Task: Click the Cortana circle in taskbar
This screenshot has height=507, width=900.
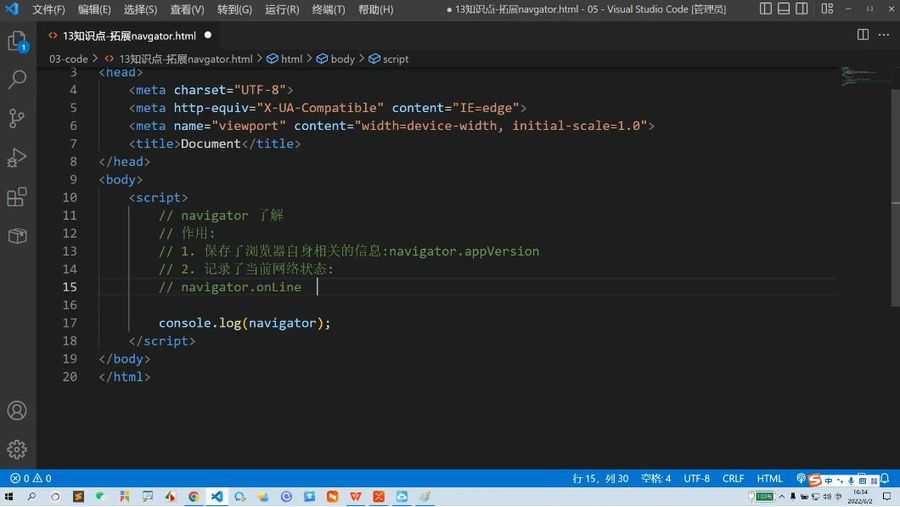Action: tap(55, 497)
